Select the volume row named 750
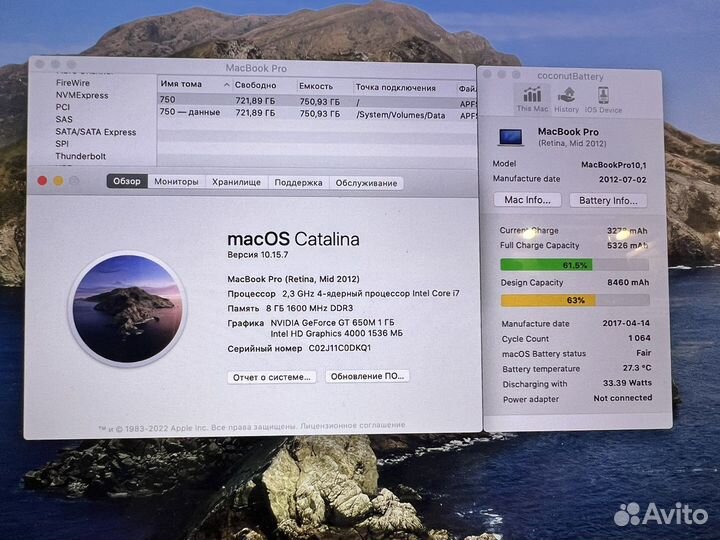 pyautogui.click(x=317, y=101)
